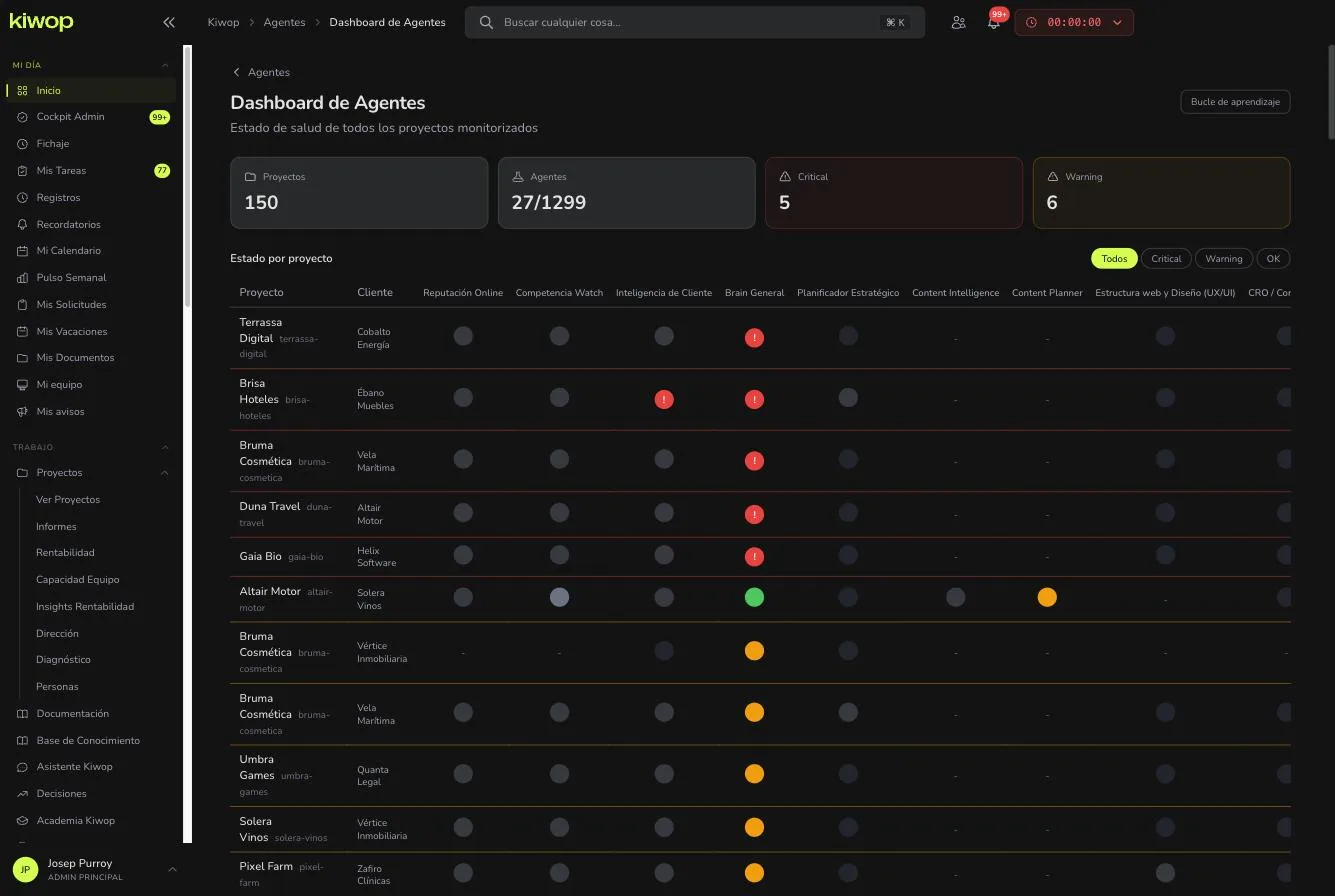Open the team members icon in the top bar

point(958,22)
